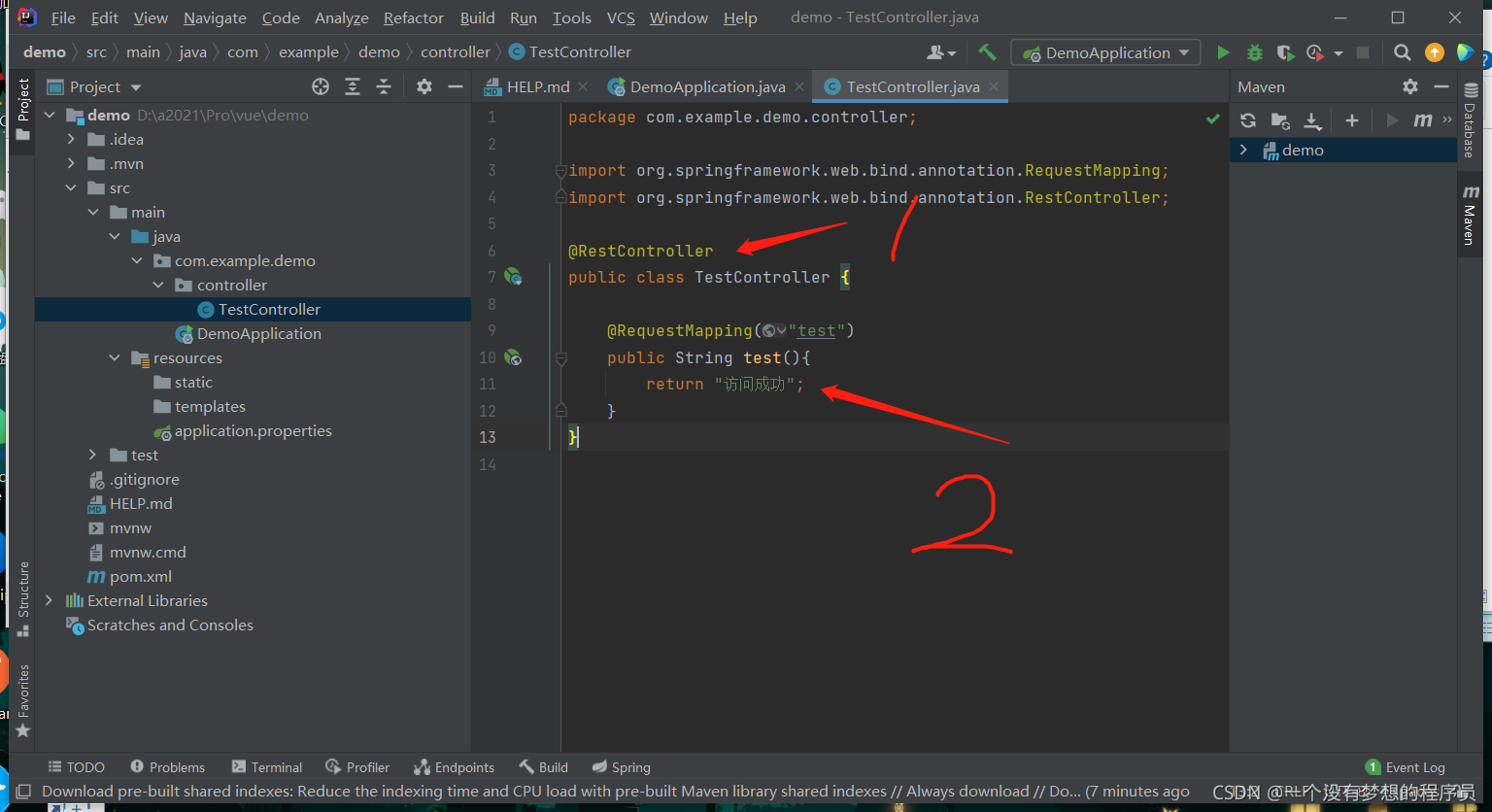Open the Refactor menu
The width and height of the screenshot is (1492, 812).
tap(414, 17)
